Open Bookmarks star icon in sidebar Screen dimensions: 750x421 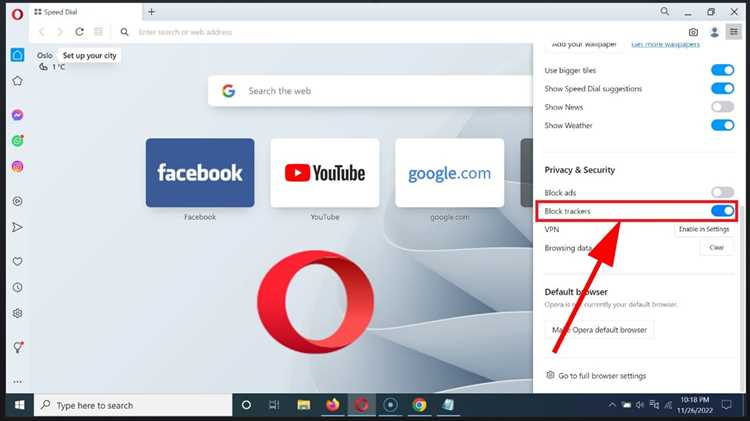click(x=17, y=81)
